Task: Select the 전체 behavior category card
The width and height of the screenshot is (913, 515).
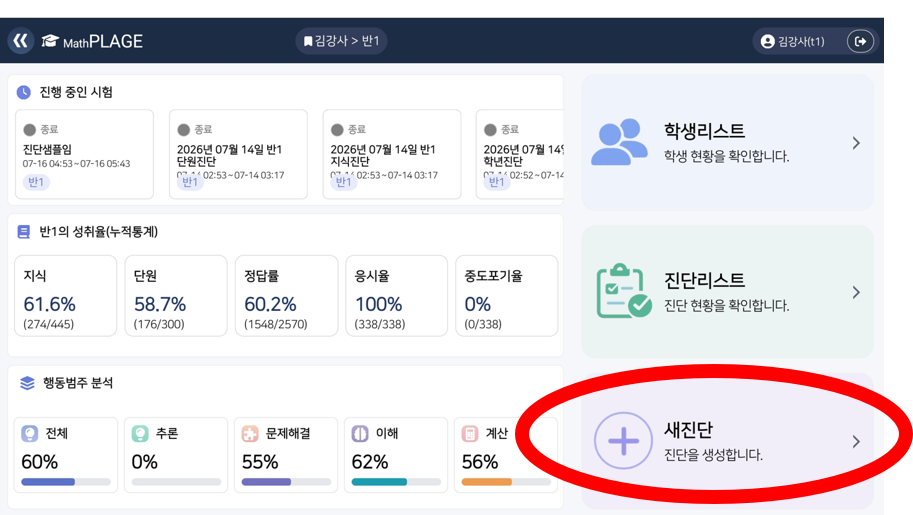Action: coord(66,454)
